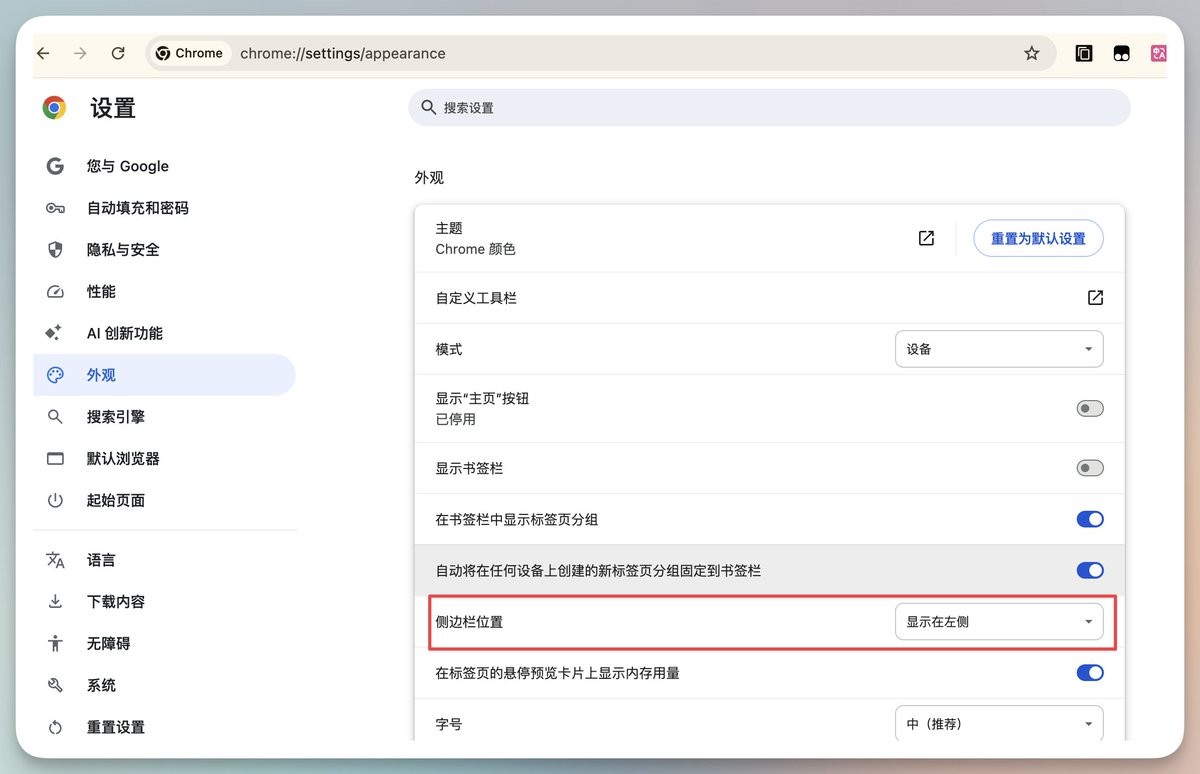Image resolution: width=1200 pixels, height=774 pixels.
Task: Click the sparkle icon for AI 创新功能
Action: pos(55,333)
